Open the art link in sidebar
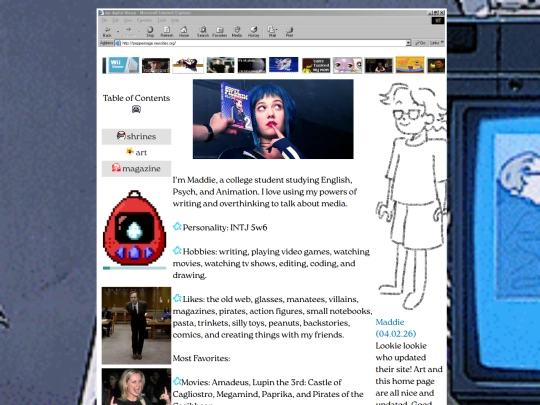 [x=136, y=152]
